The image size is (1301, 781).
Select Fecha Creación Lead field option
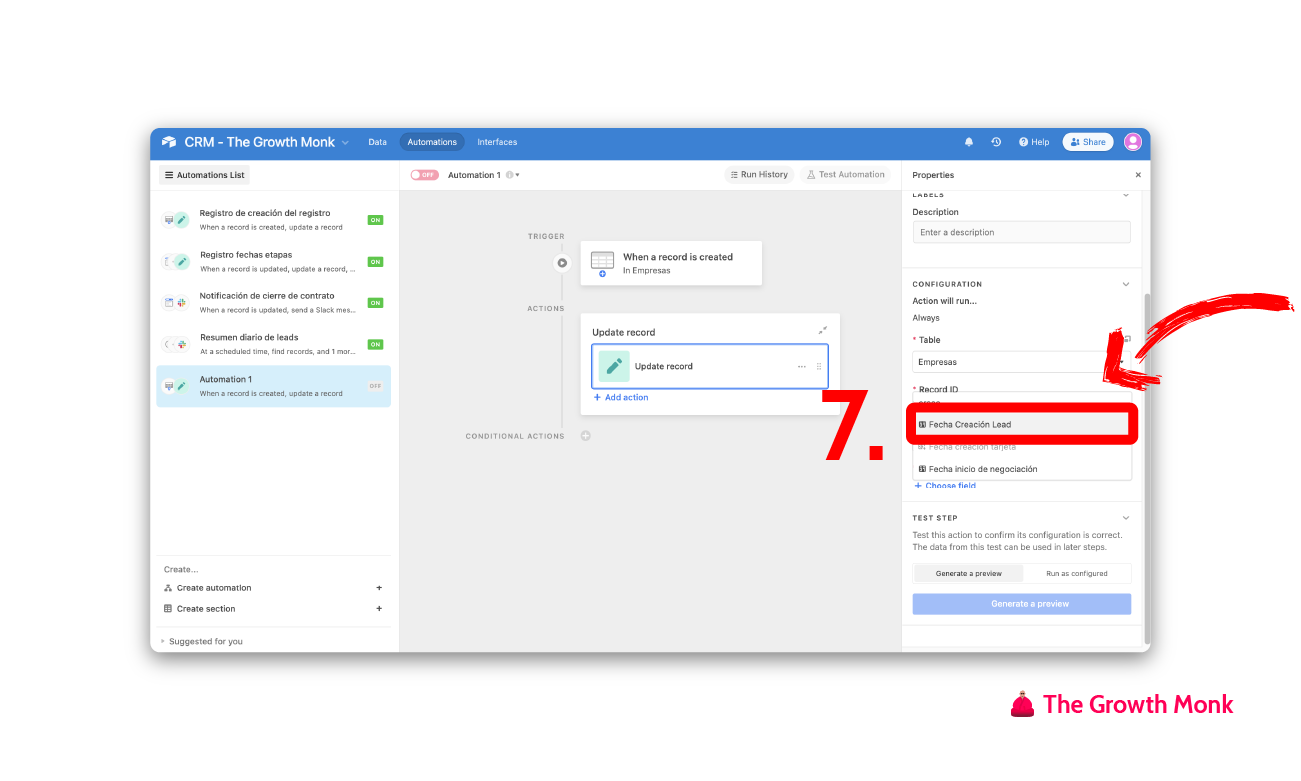click(x=1021, y=425)
